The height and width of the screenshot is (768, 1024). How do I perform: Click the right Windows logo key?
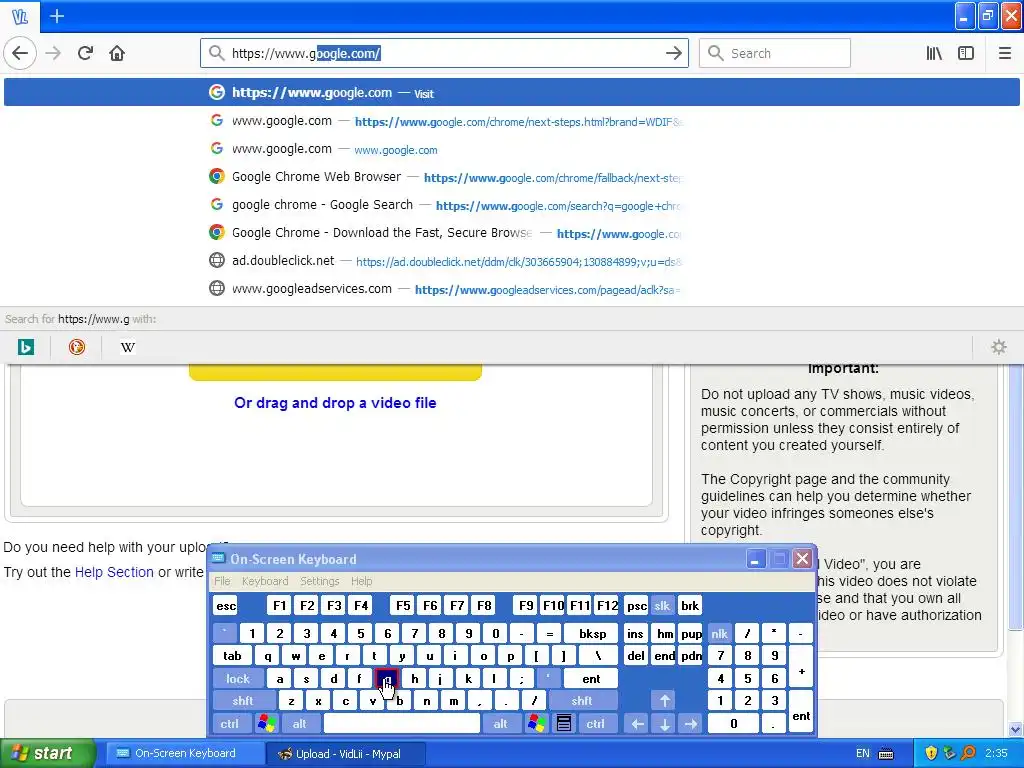(537, 724)
